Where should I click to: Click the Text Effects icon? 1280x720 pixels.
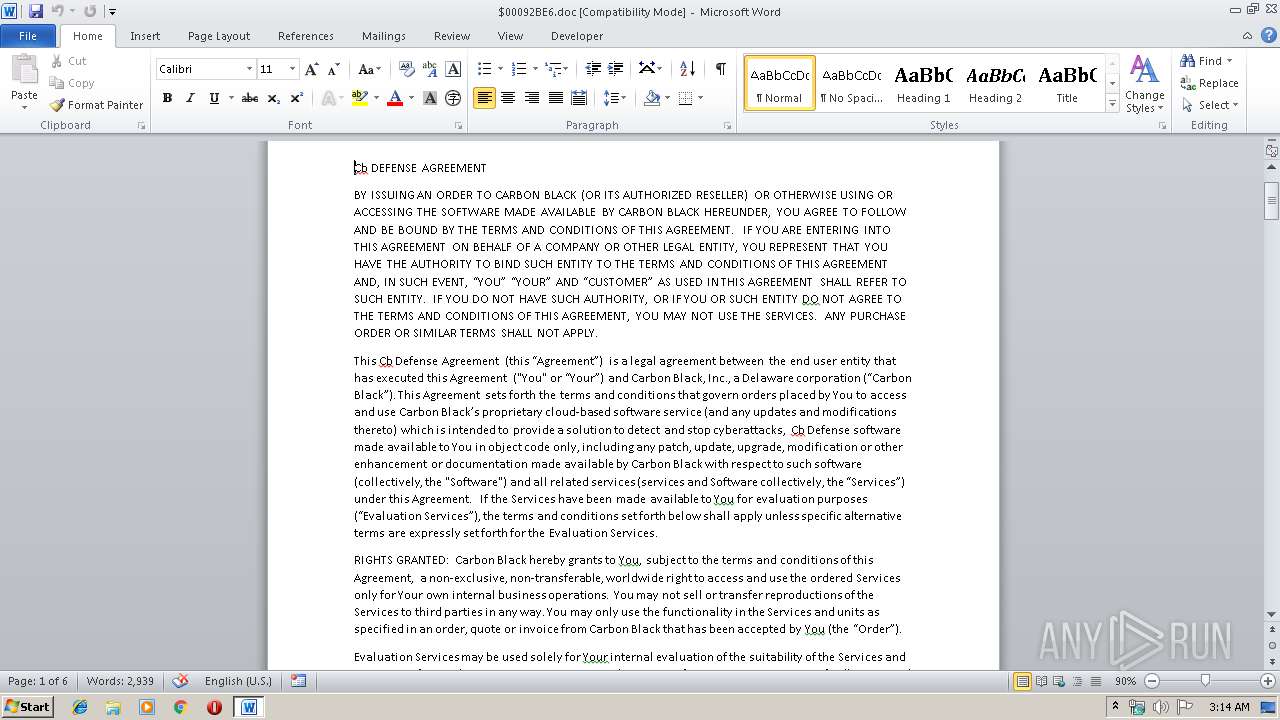(x=327, y=98)
